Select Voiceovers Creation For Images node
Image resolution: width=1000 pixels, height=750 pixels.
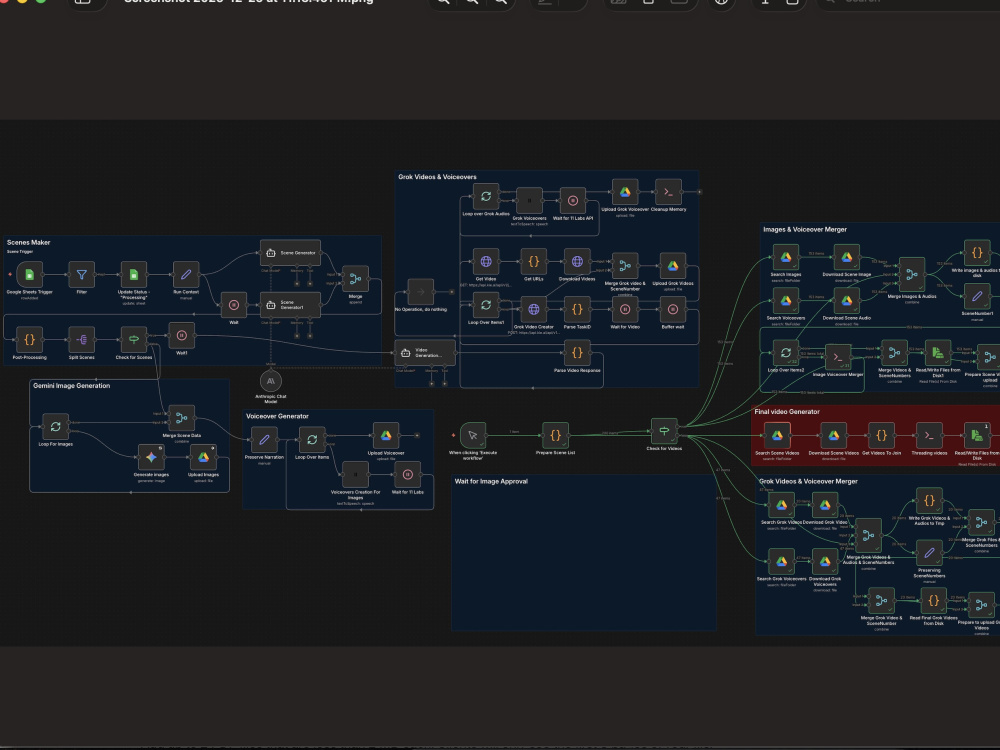click(355, 474)
